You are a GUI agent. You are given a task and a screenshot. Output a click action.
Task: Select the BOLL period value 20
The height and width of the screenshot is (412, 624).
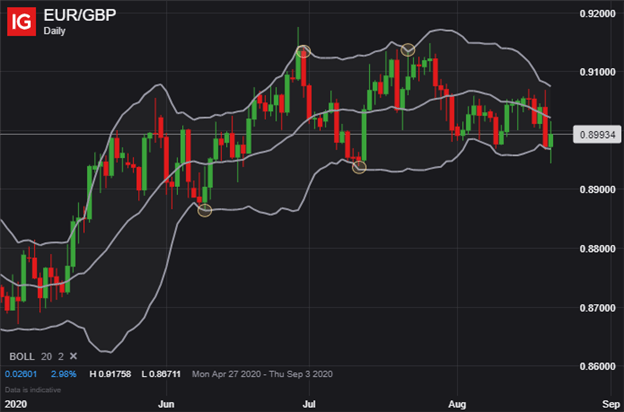point(47,356)
